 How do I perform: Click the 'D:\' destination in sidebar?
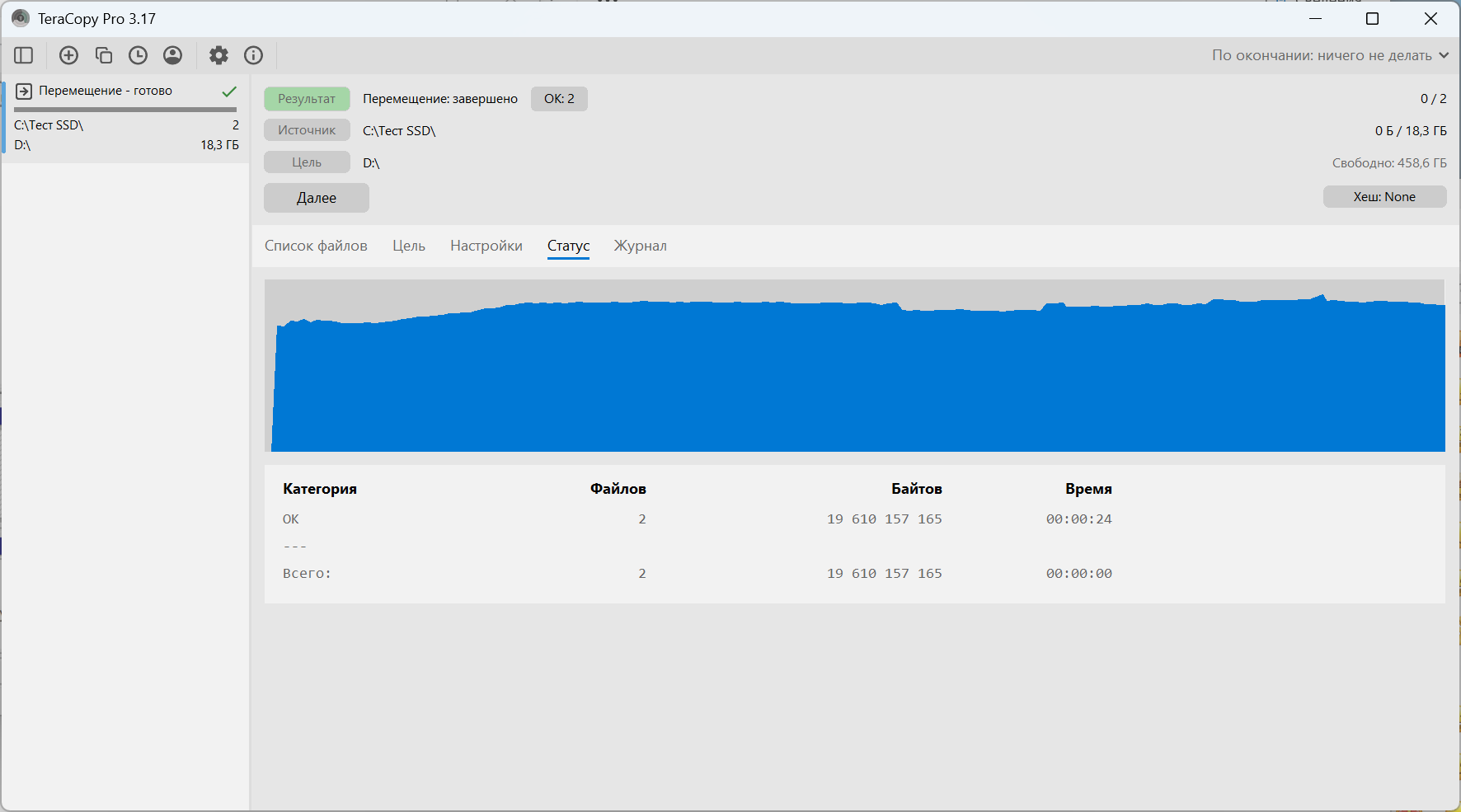point(22,145)
